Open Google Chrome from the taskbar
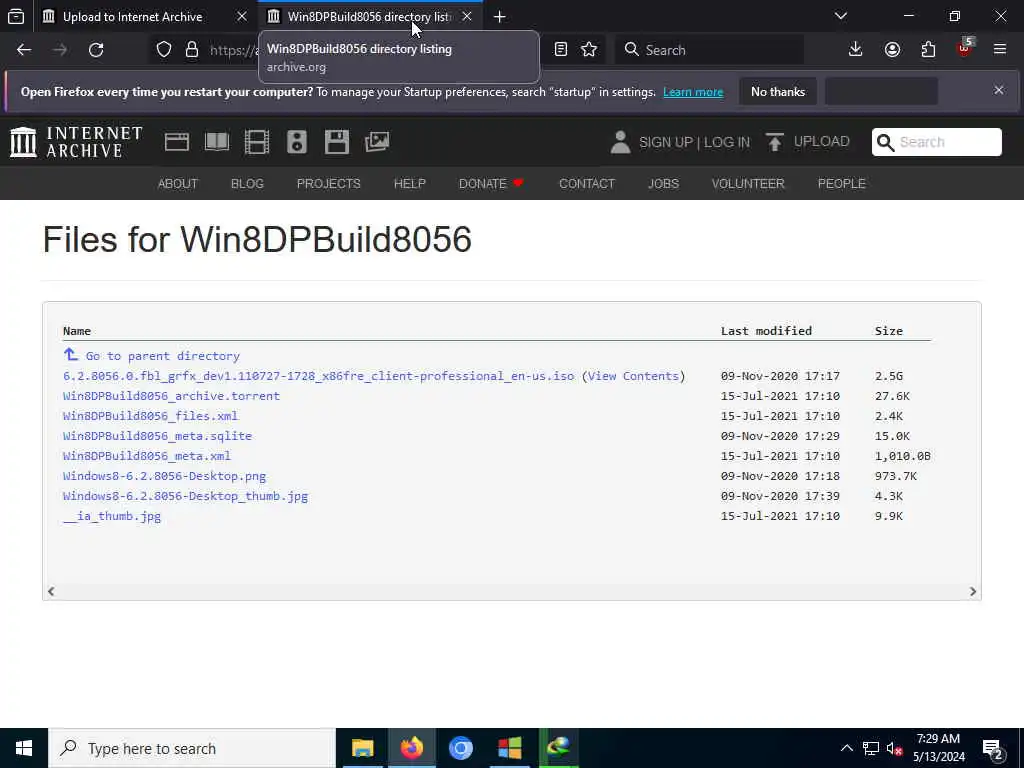 [460, 748]
